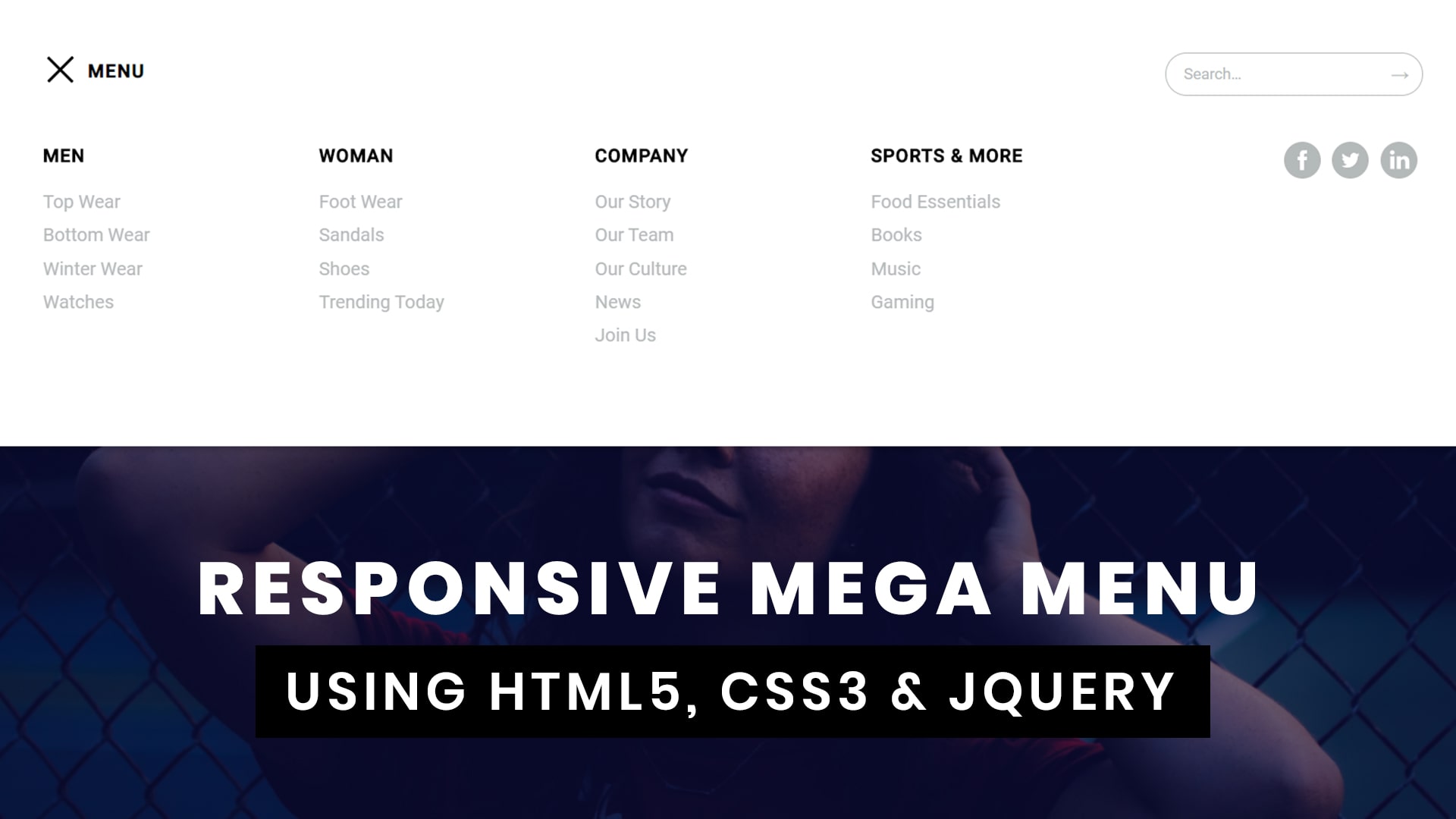Expand the MEN category section
This screenshot has height=819, width=1456.
63,155
